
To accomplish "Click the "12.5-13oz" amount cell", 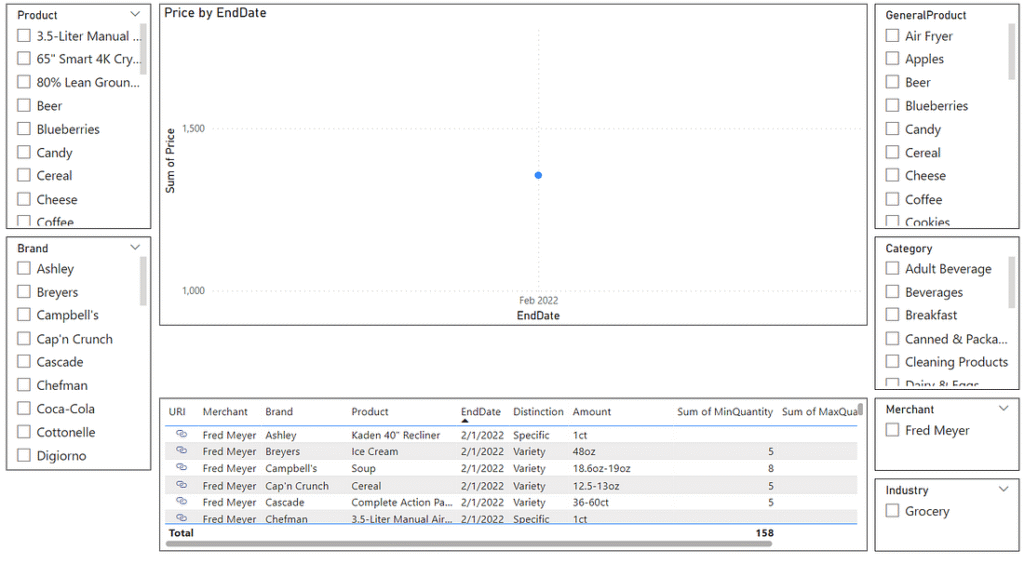I will point(596,486).
